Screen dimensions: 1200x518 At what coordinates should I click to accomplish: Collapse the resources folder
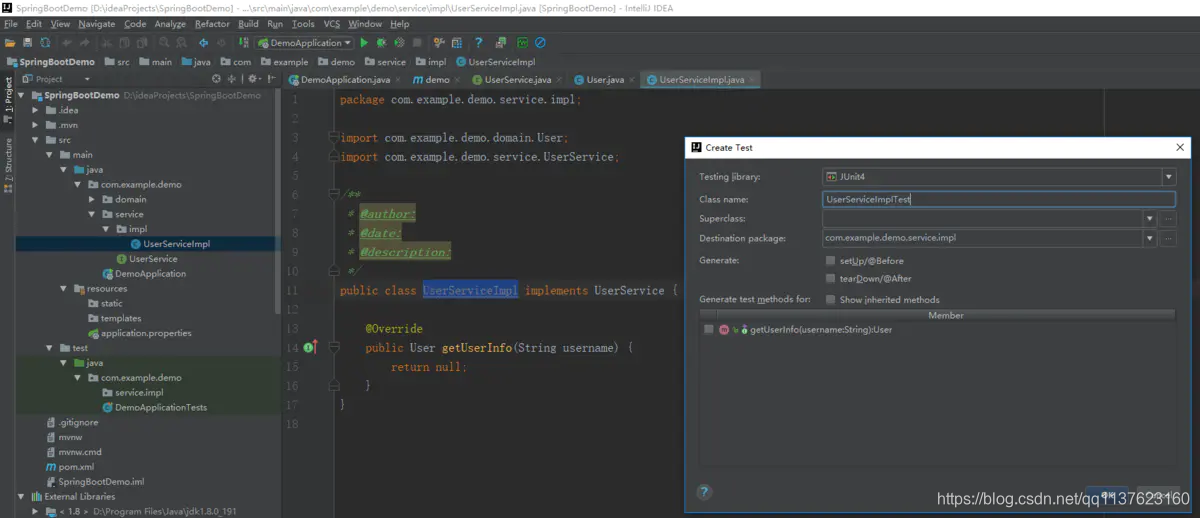click(64, 288)
